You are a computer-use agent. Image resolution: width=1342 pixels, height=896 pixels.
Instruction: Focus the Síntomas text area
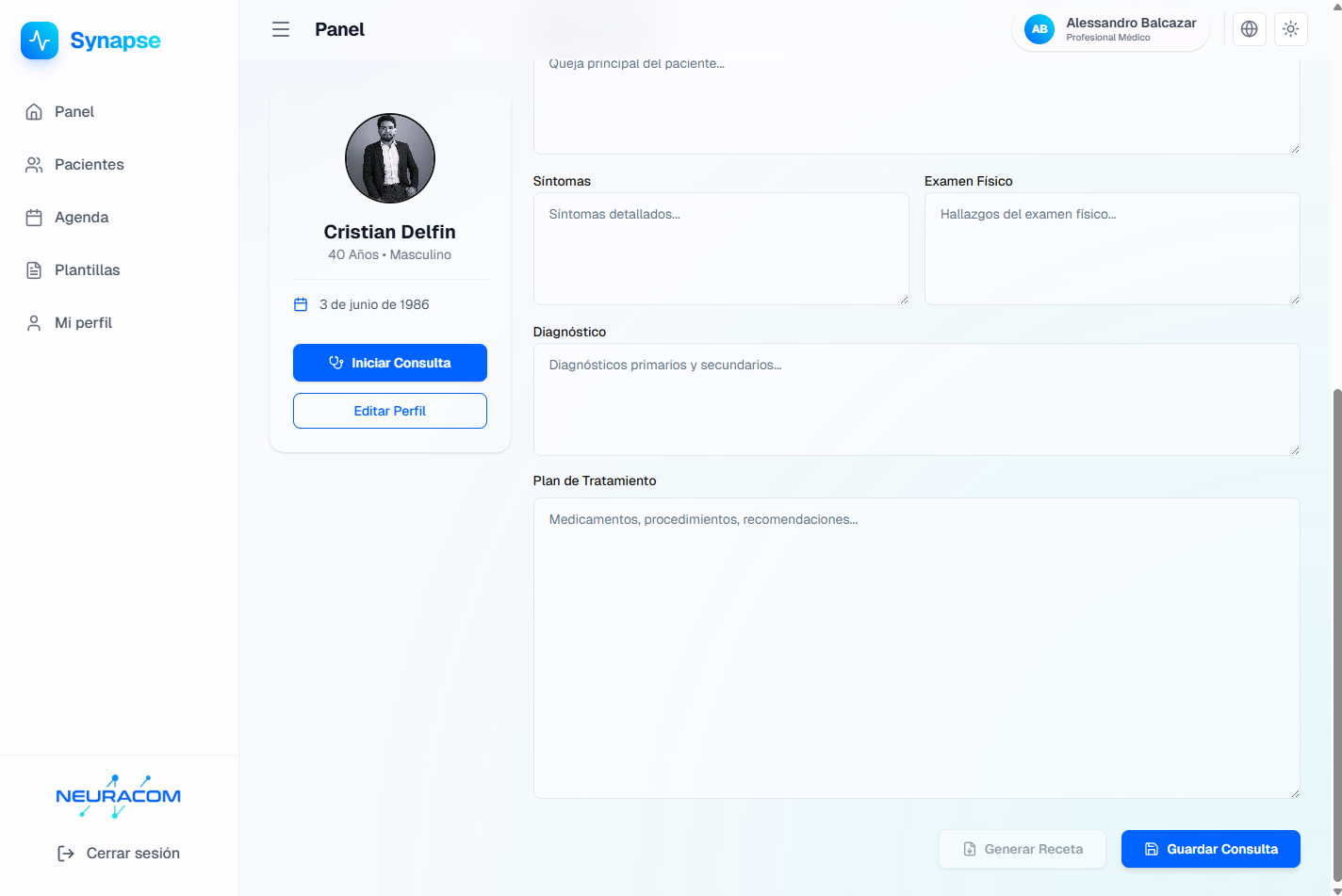(720, 249)
